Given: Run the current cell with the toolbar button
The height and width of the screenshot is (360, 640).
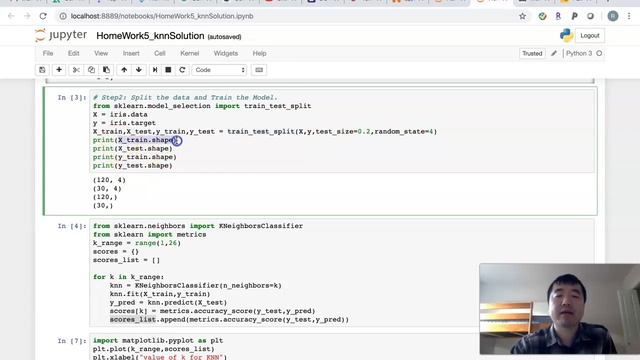Looking at the screenshot, I should [x=155, y=70].
